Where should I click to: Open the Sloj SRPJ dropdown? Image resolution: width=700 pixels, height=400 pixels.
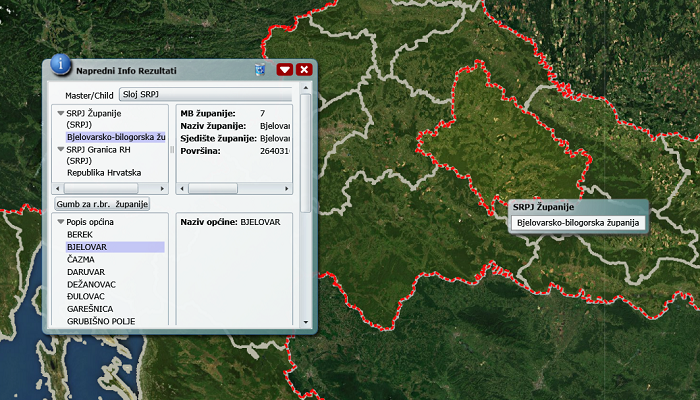pos(205,94)
